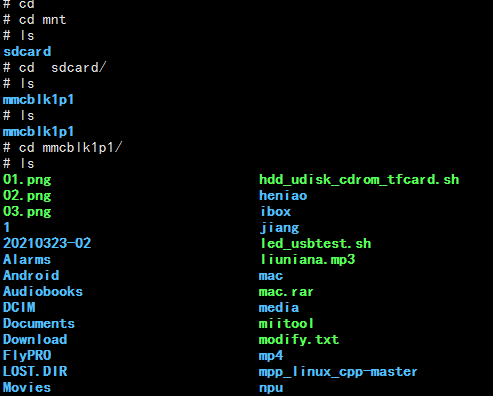Click the Documents directory name

click(x=39, y=323)
